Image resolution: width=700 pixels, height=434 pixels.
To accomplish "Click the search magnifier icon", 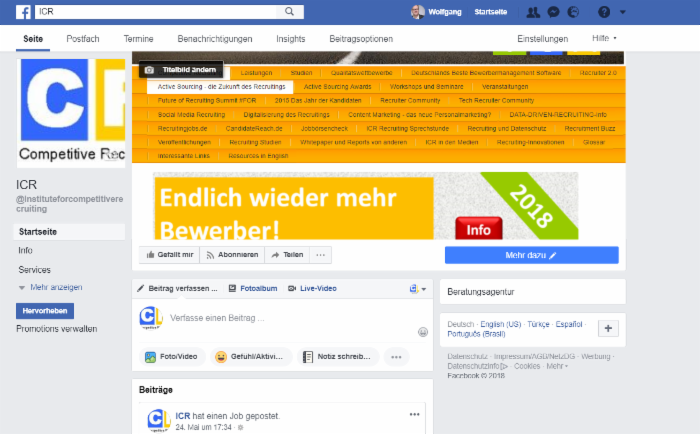I will tap(289, 12).
